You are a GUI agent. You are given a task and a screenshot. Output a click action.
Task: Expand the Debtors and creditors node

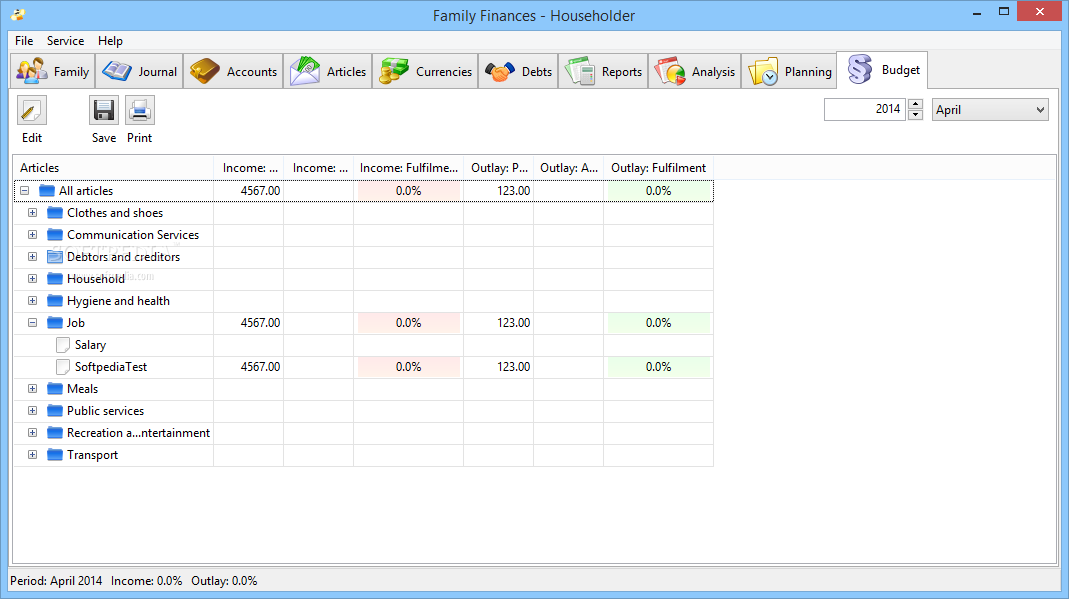tap(32, 257)
